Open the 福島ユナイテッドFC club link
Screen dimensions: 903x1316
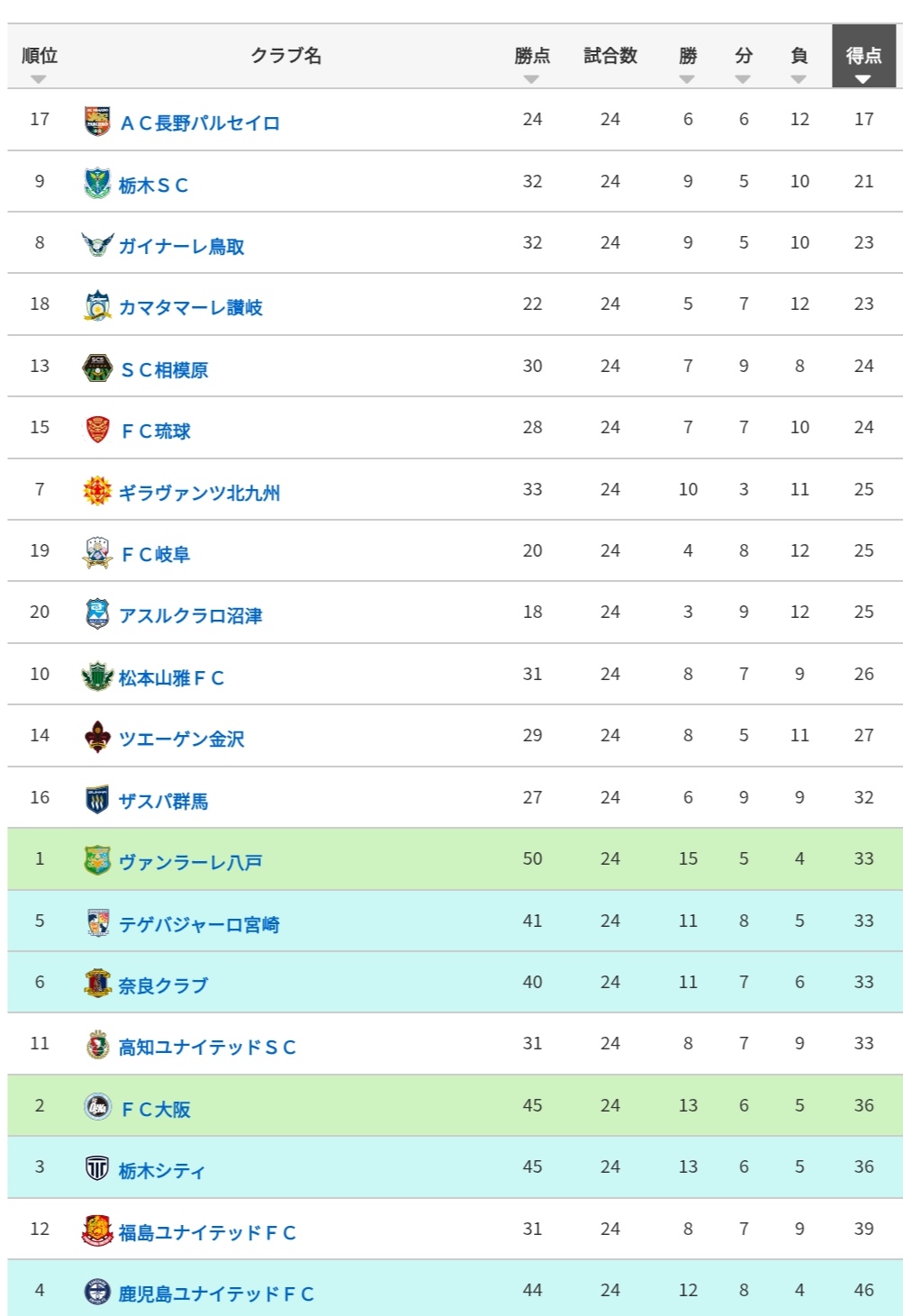[207, 1232]
